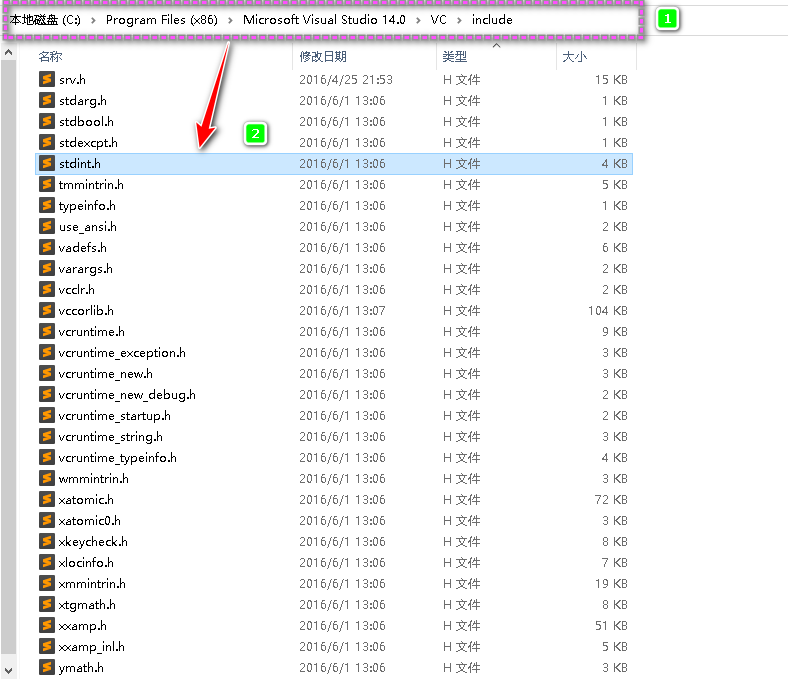This screenshot has height=679, width=788.
Task: Click the varargs.h file icon
Action: (x=47, y=268)
